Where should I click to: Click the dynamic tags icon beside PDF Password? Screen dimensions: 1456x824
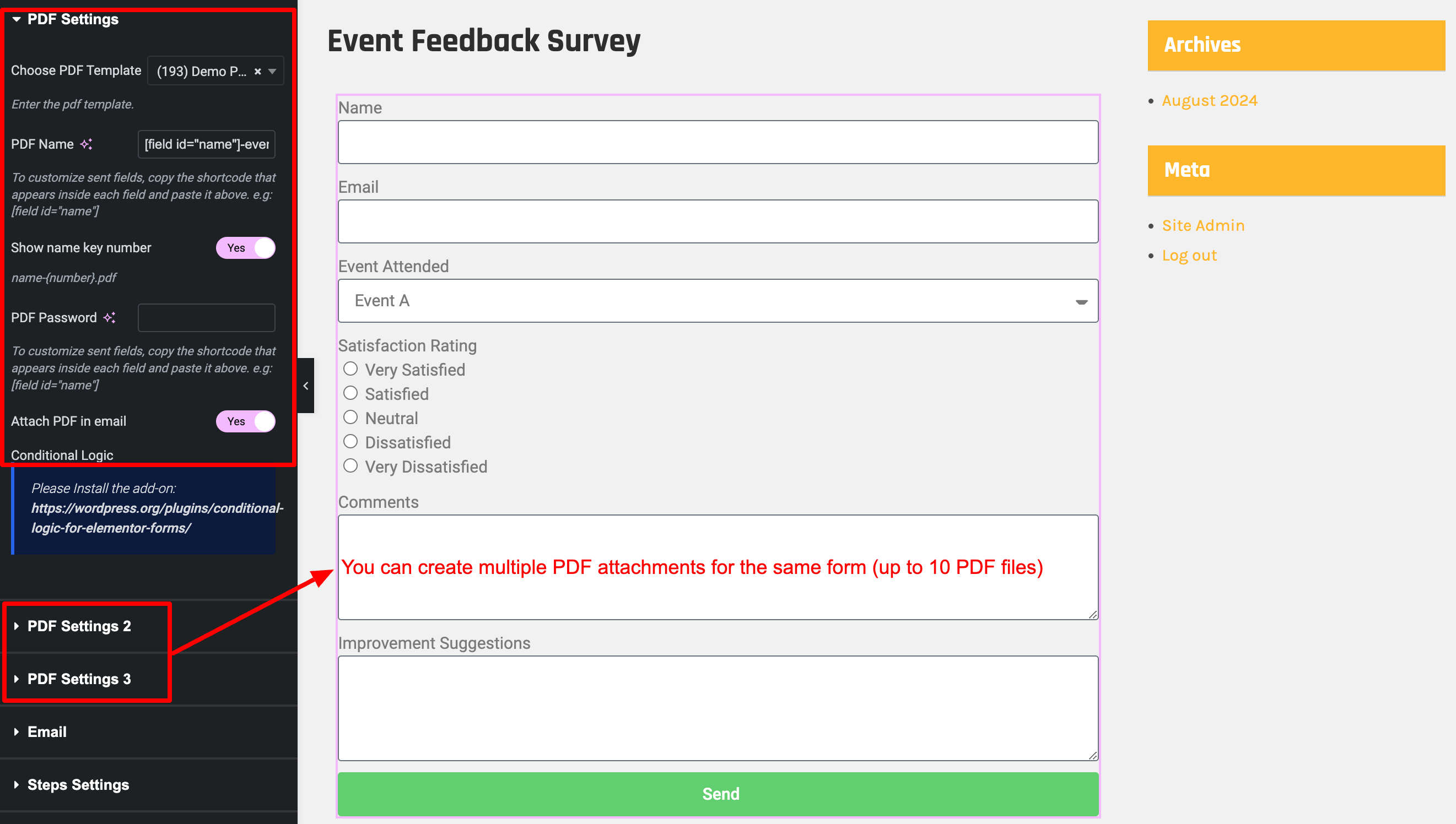click(x=109, y=317)
